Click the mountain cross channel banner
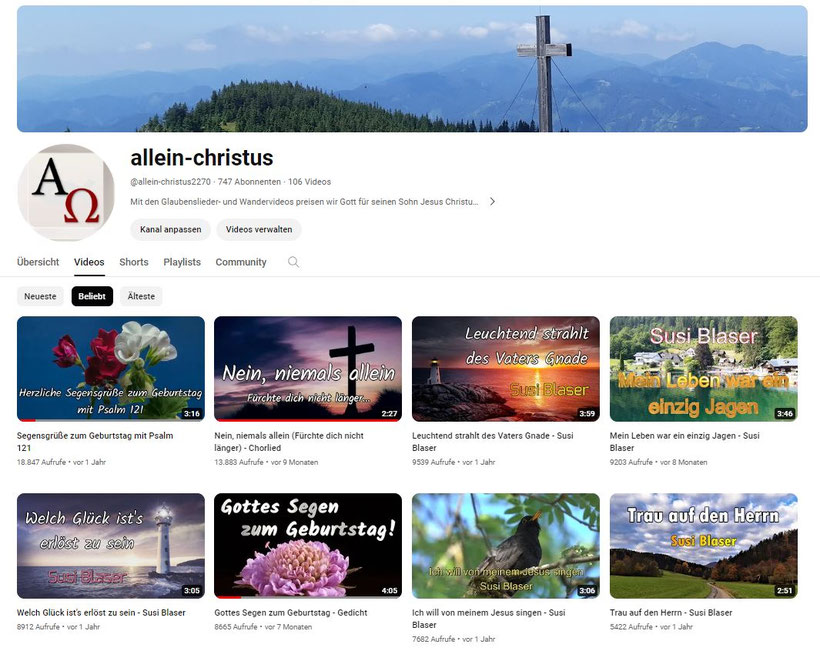The width and height of the screenshot is (820, 651). (x=412, y=68)
